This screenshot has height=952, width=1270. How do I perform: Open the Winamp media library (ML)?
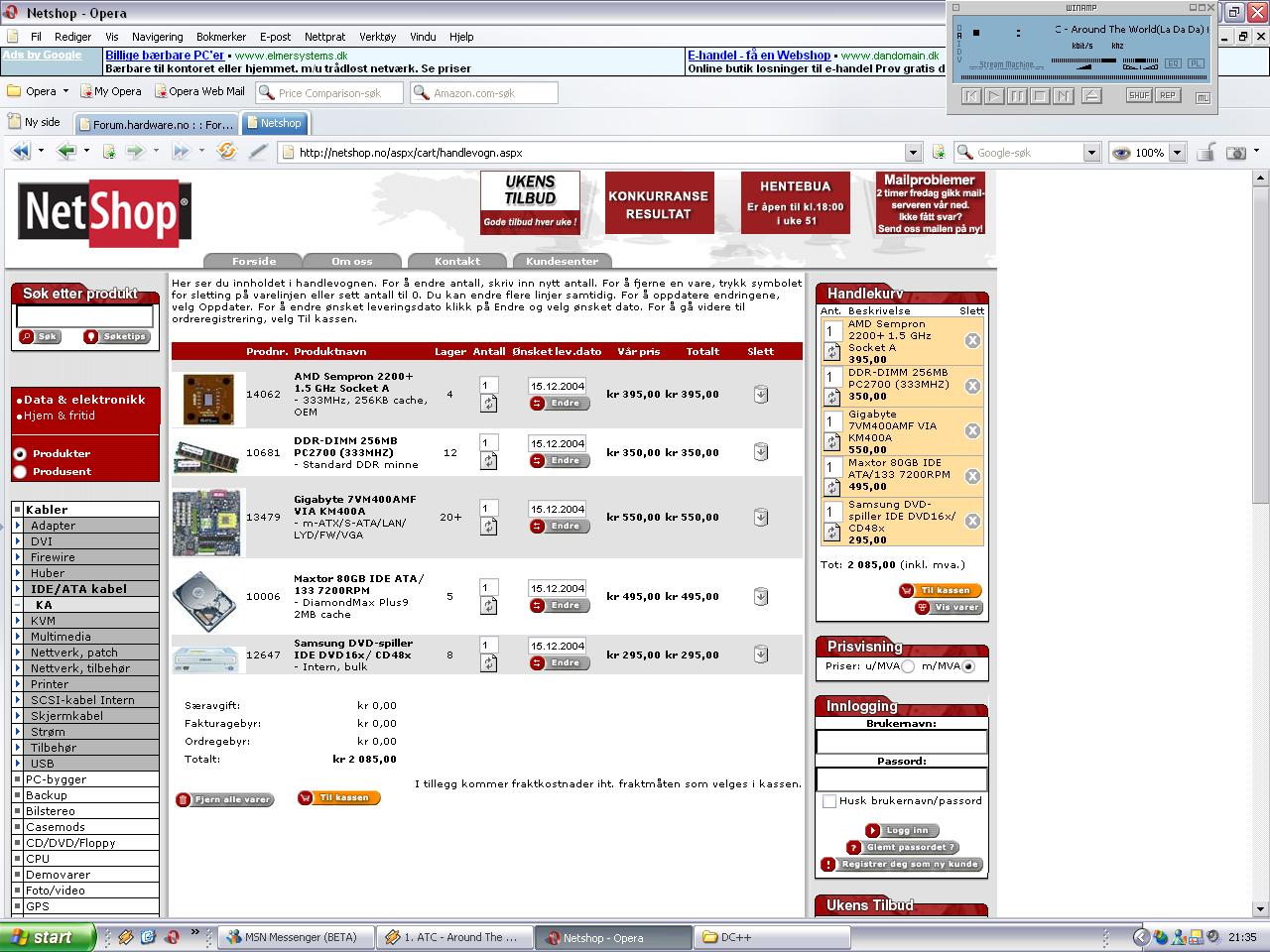pos(1203,97)
